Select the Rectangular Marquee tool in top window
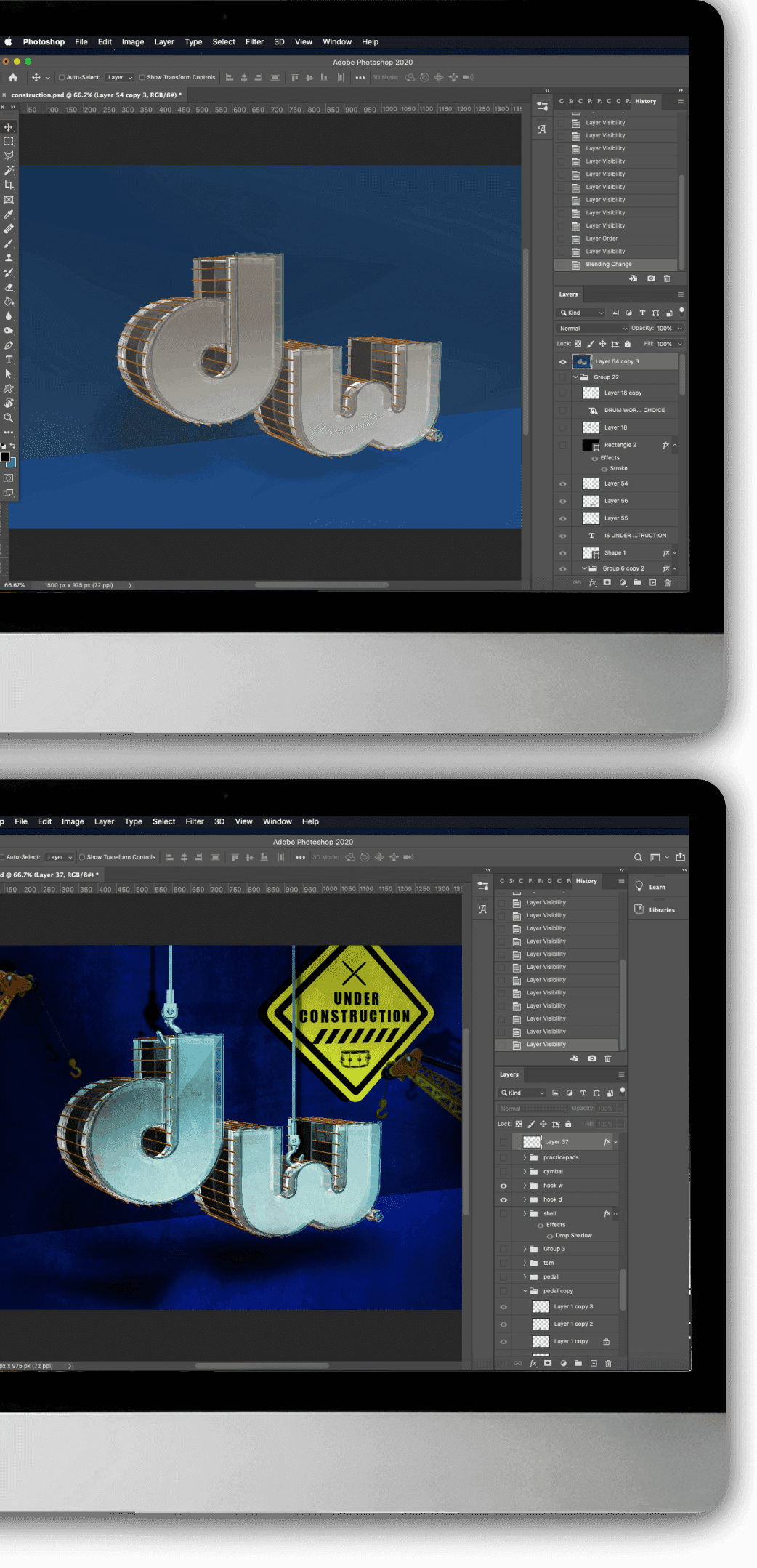757x1568 pixels. (9, 141)
